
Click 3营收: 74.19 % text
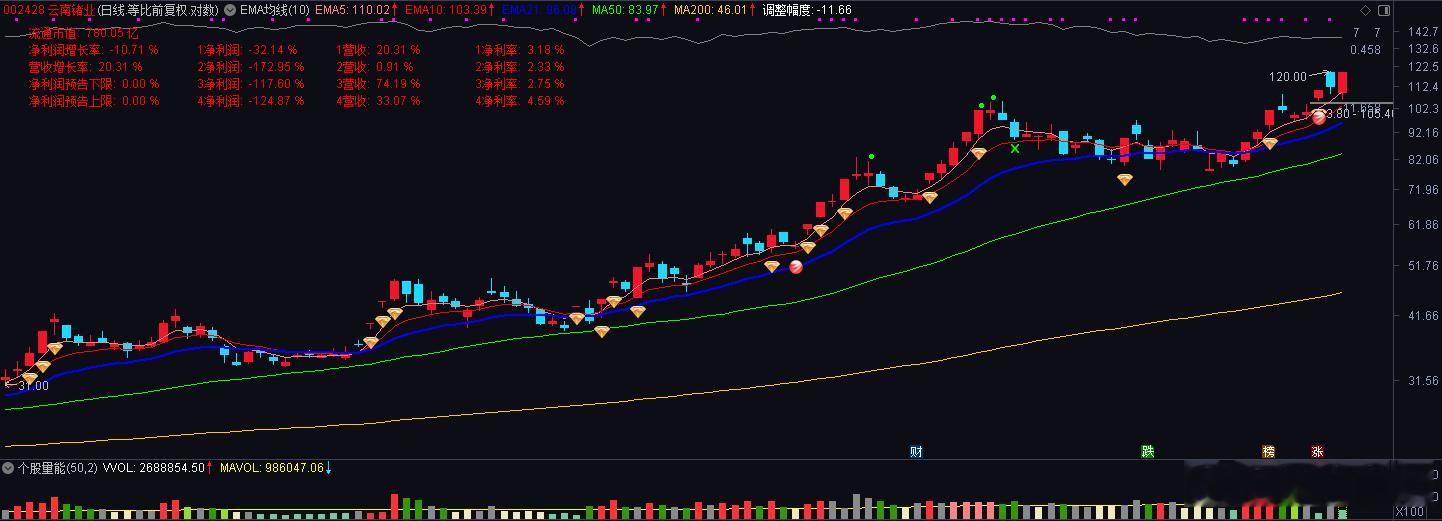click(378, 84)
